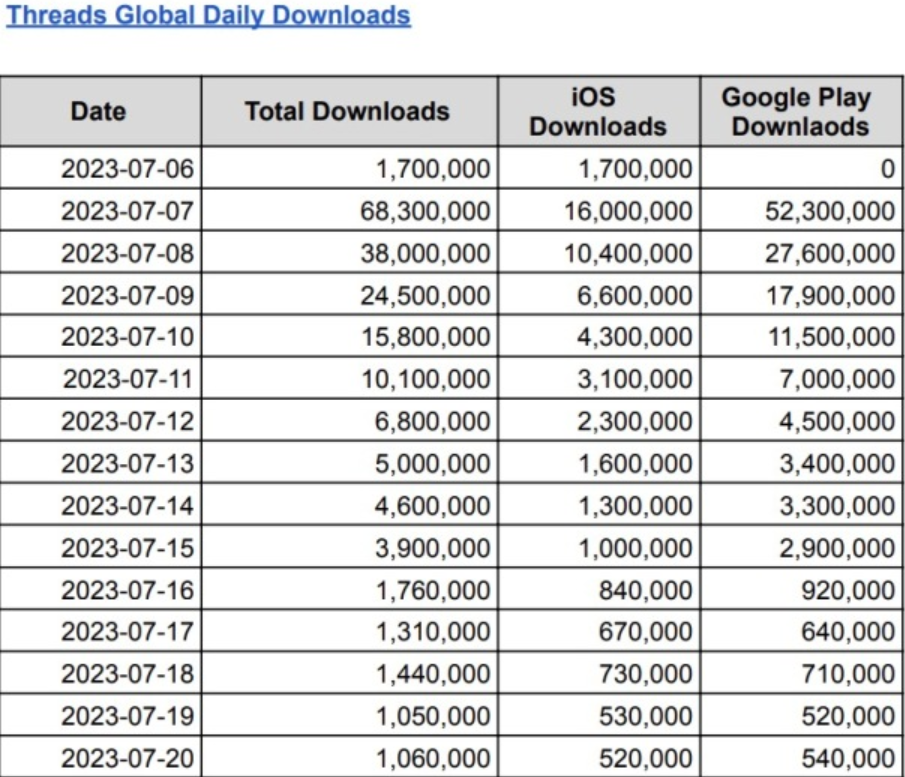Screen dimensions: 905x777
Task: Select the 2023-07-08 date cell
Action: [x=101, y=252]
